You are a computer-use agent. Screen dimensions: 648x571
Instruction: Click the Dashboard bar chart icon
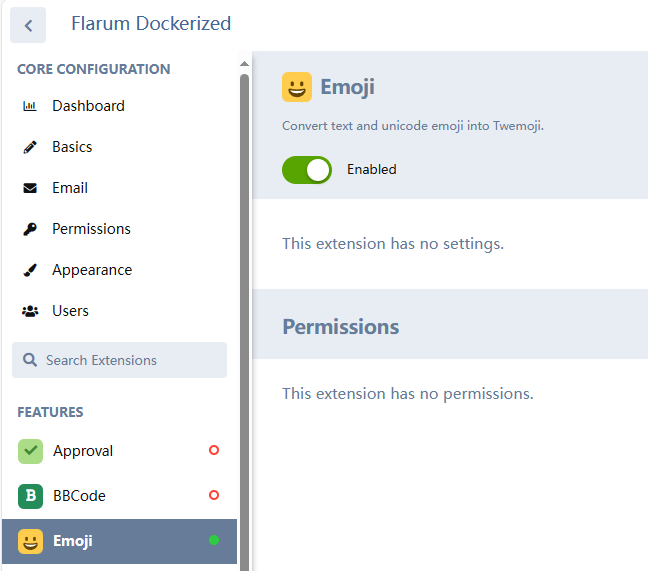(30, 106)
